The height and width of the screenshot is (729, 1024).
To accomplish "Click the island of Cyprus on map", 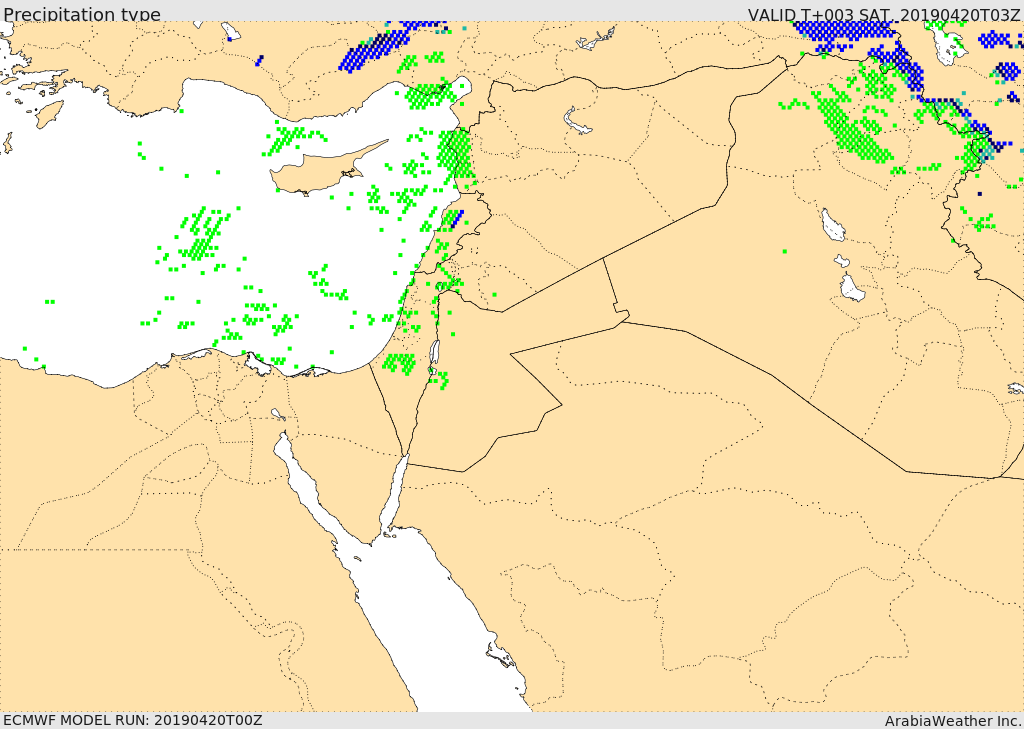I will pyautogui.click(x=319, y=170).
